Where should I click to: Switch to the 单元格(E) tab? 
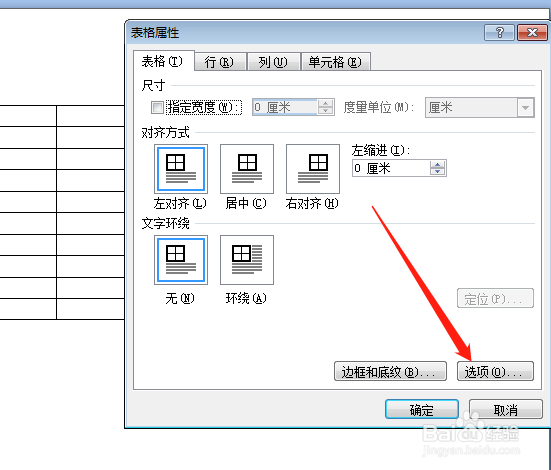pos(335,62)
